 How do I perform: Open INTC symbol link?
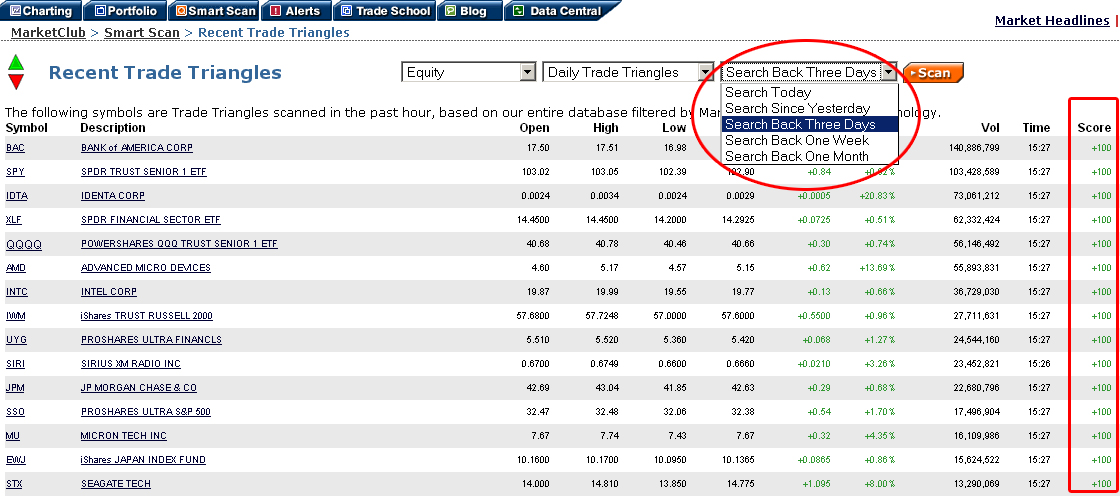pos(16,292)
